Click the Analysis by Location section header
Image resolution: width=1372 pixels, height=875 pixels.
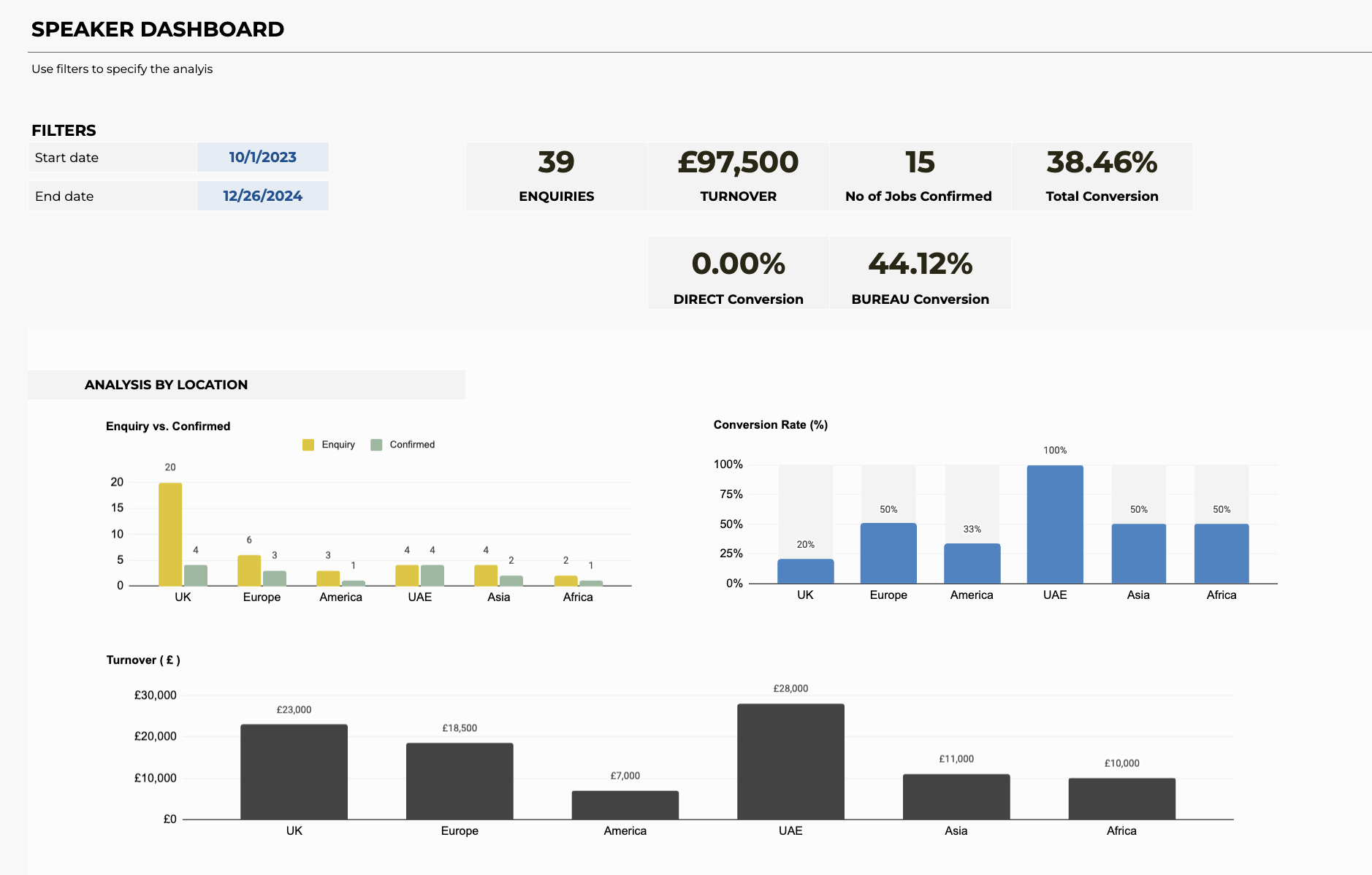[166, 385]
